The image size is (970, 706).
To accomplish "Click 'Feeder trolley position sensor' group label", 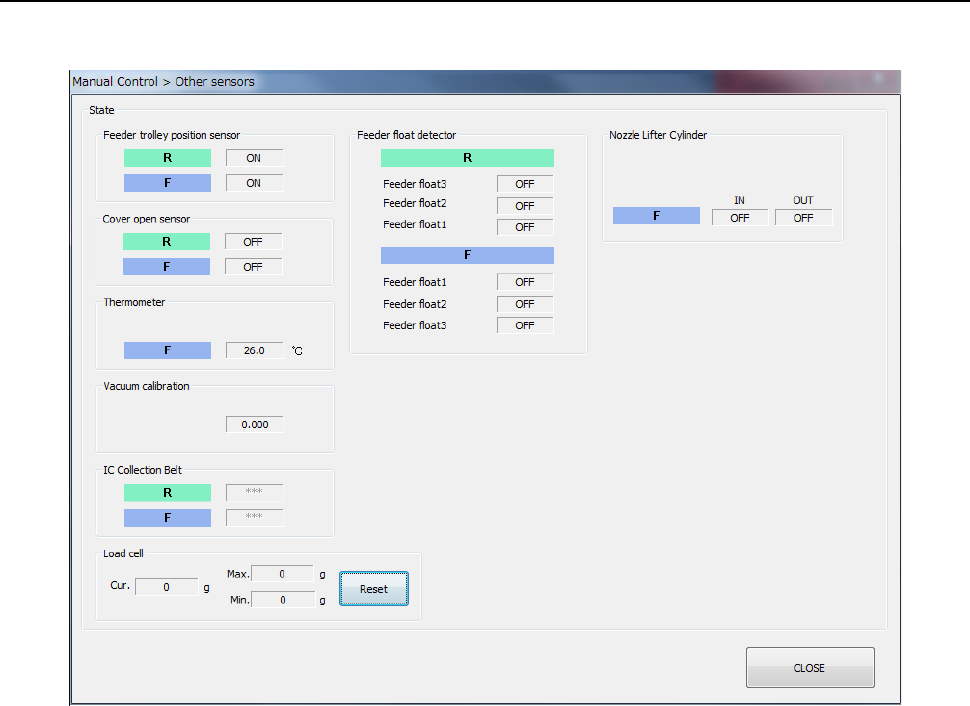I will tap(171, 135).
